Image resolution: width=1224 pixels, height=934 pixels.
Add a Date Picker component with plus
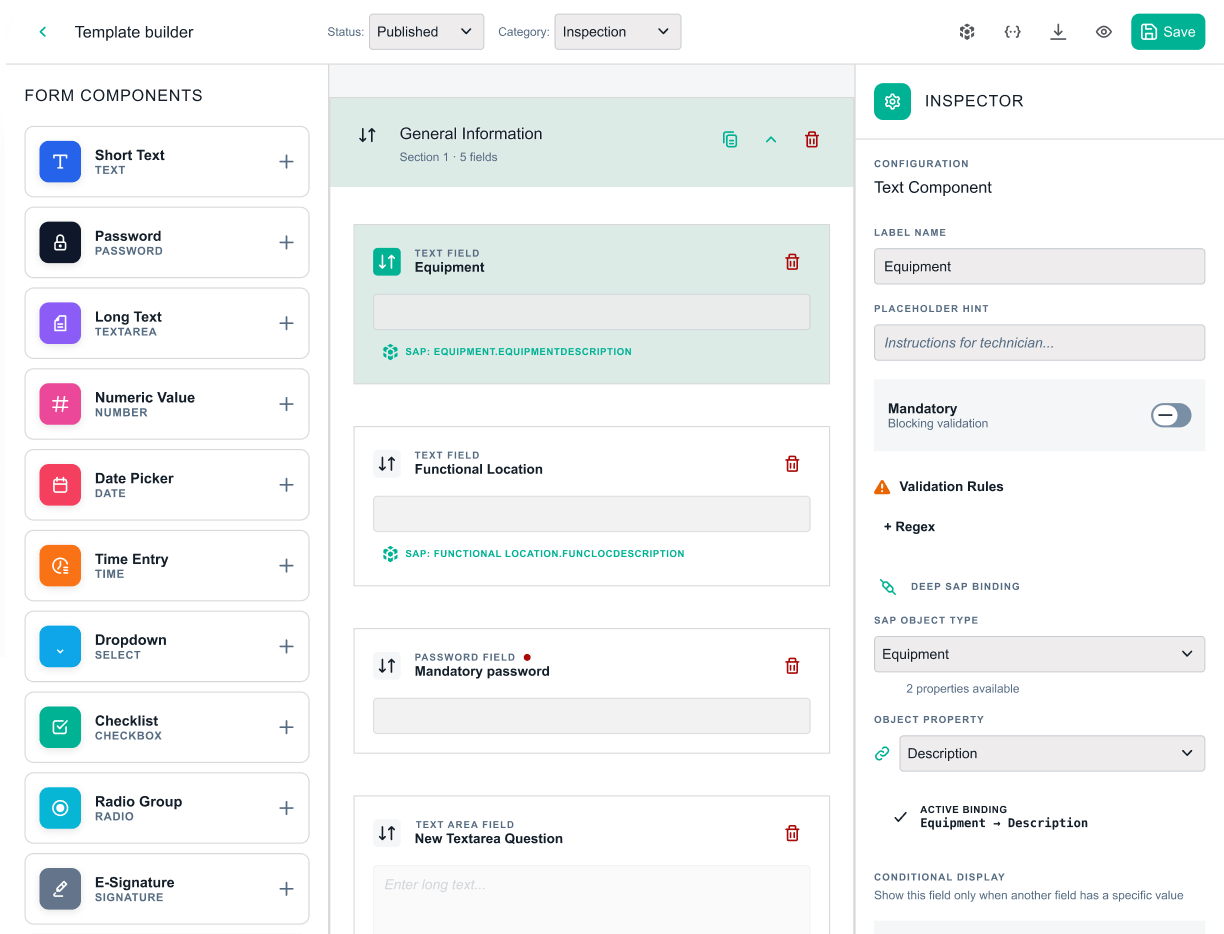pyautogui.click(x=286, y=485)
